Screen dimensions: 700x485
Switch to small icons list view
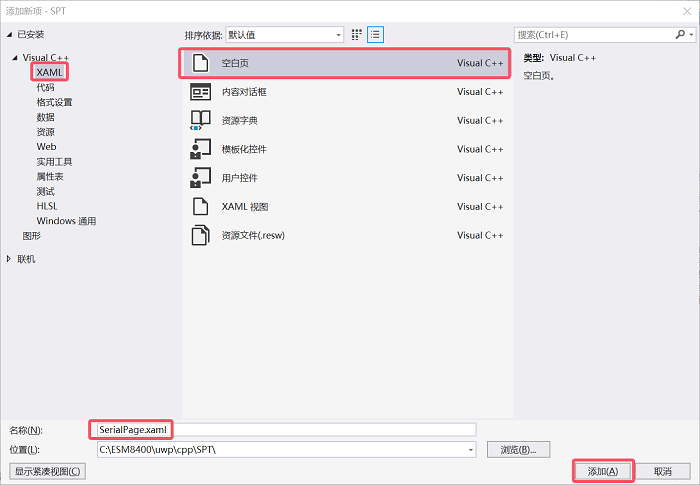click(x=375, y=35)
